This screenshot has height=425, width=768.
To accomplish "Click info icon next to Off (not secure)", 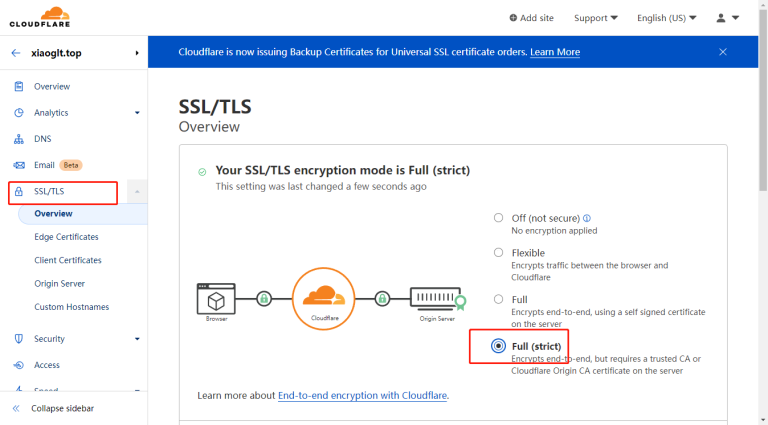I will pyautogui.click(x=587, y=218).
